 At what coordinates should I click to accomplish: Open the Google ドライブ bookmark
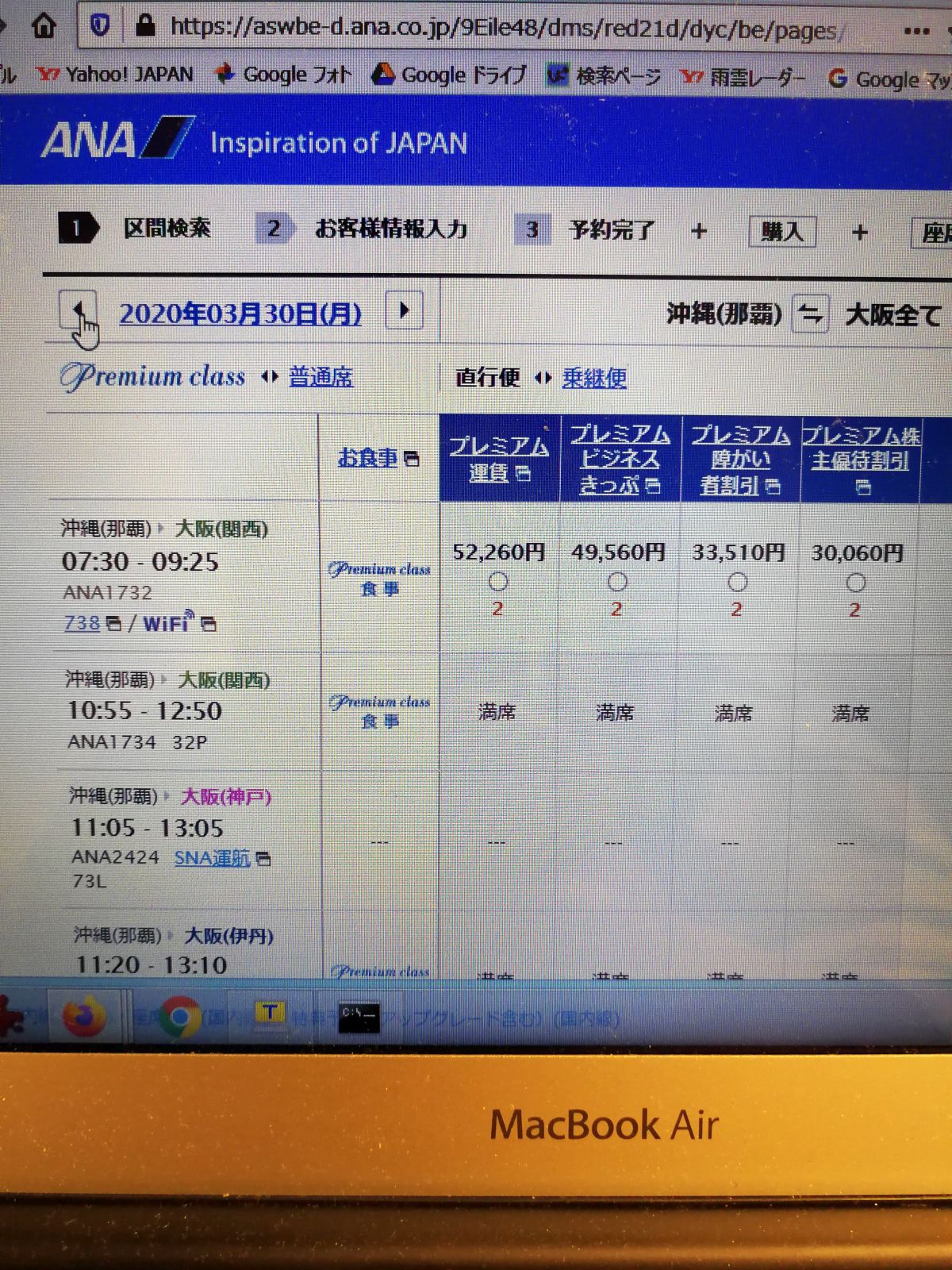coord(449,75)
